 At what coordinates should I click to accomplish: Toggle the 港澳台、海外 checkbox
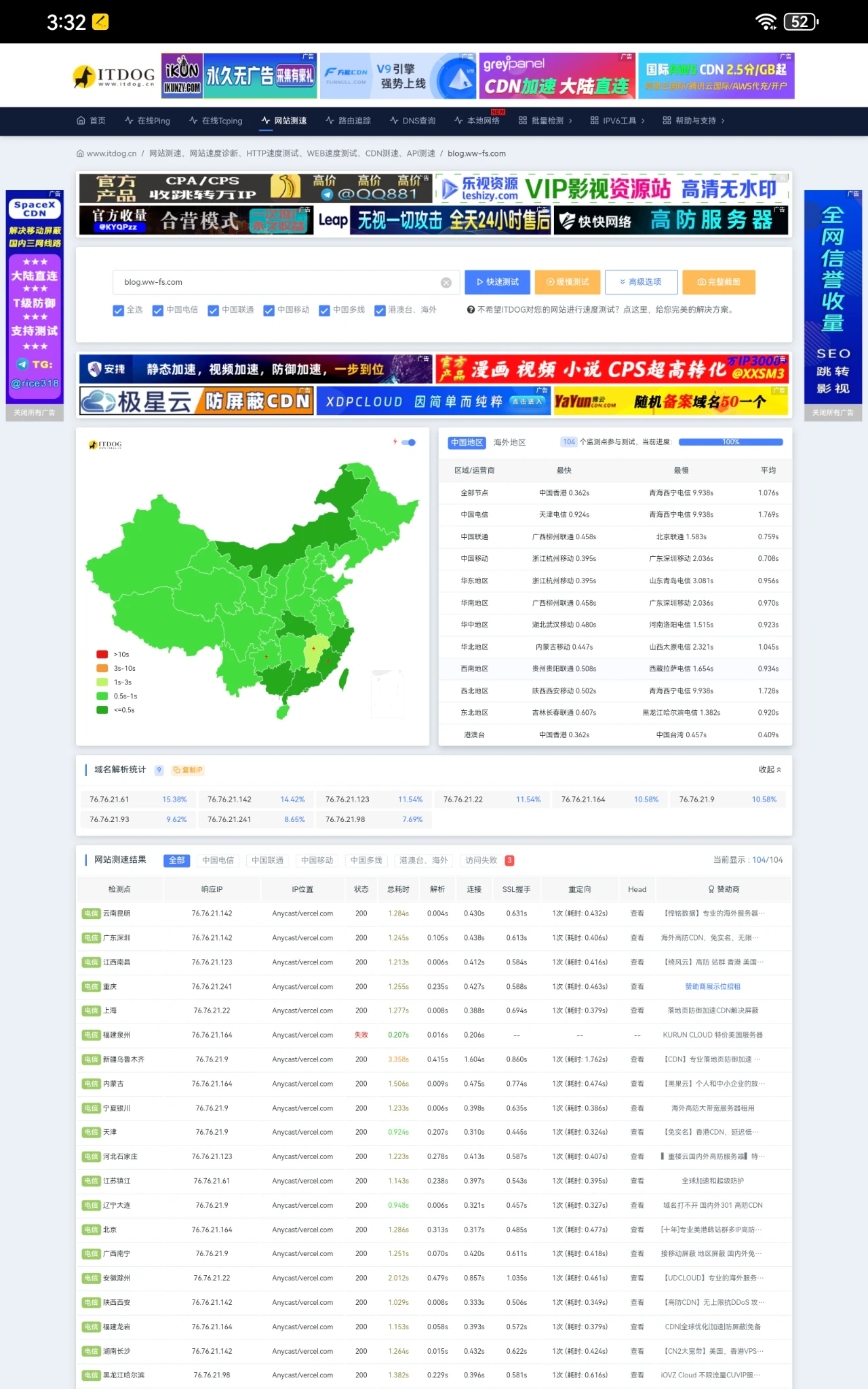tap(380, 311)
